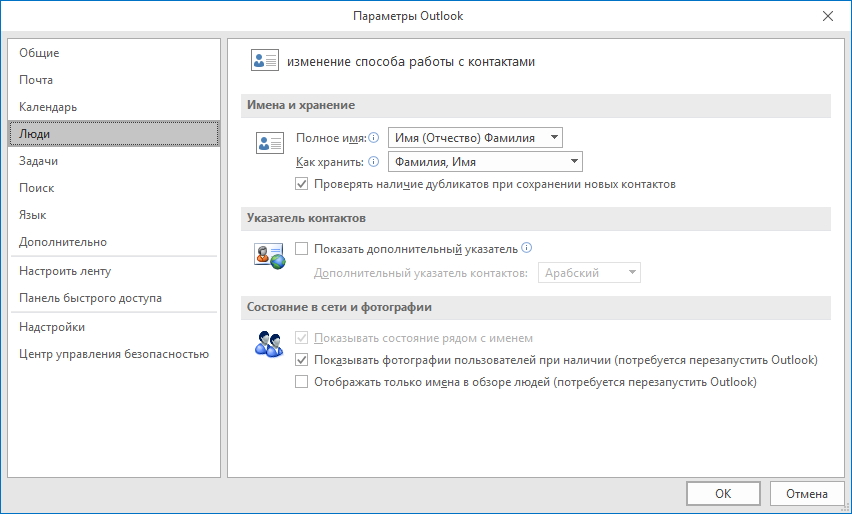Click the Указатель контактов section heading
Image resolution: width=852 pixels, height=514 pixels.
tap(306, 218)
